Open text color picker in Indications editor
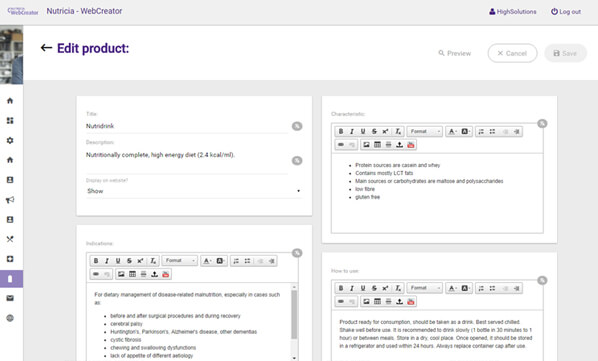Viewport: 598px width, 361px height. (207, 261)
